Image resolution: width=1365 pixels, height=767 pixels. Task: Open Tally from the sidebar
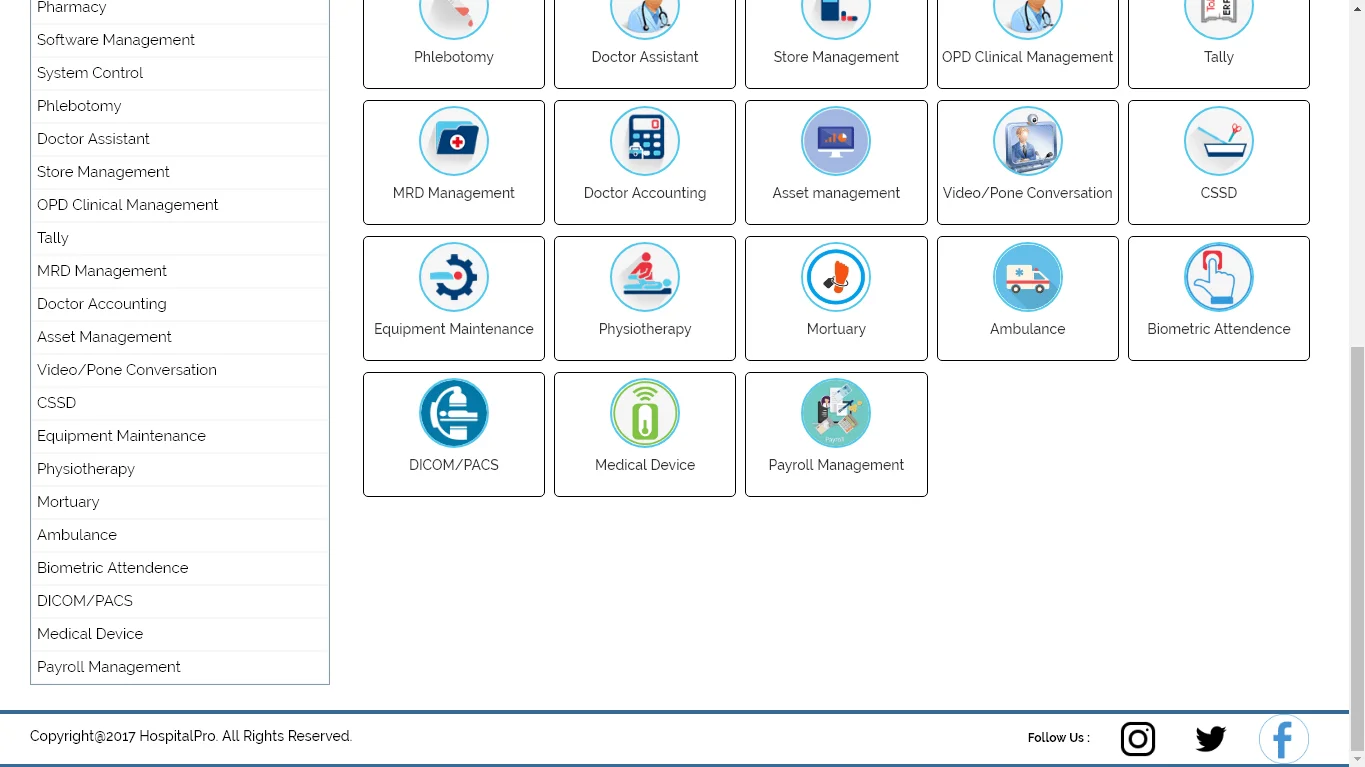180,238
